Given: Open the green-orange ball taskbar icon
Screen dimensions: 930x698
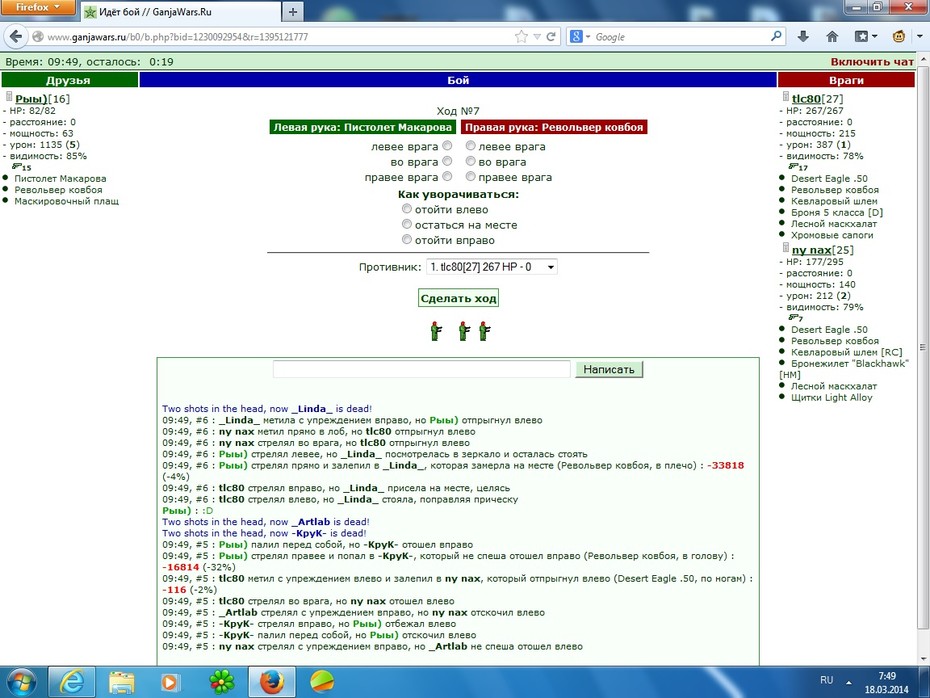Looking at the screenshot, I should [x=322, y=683].
